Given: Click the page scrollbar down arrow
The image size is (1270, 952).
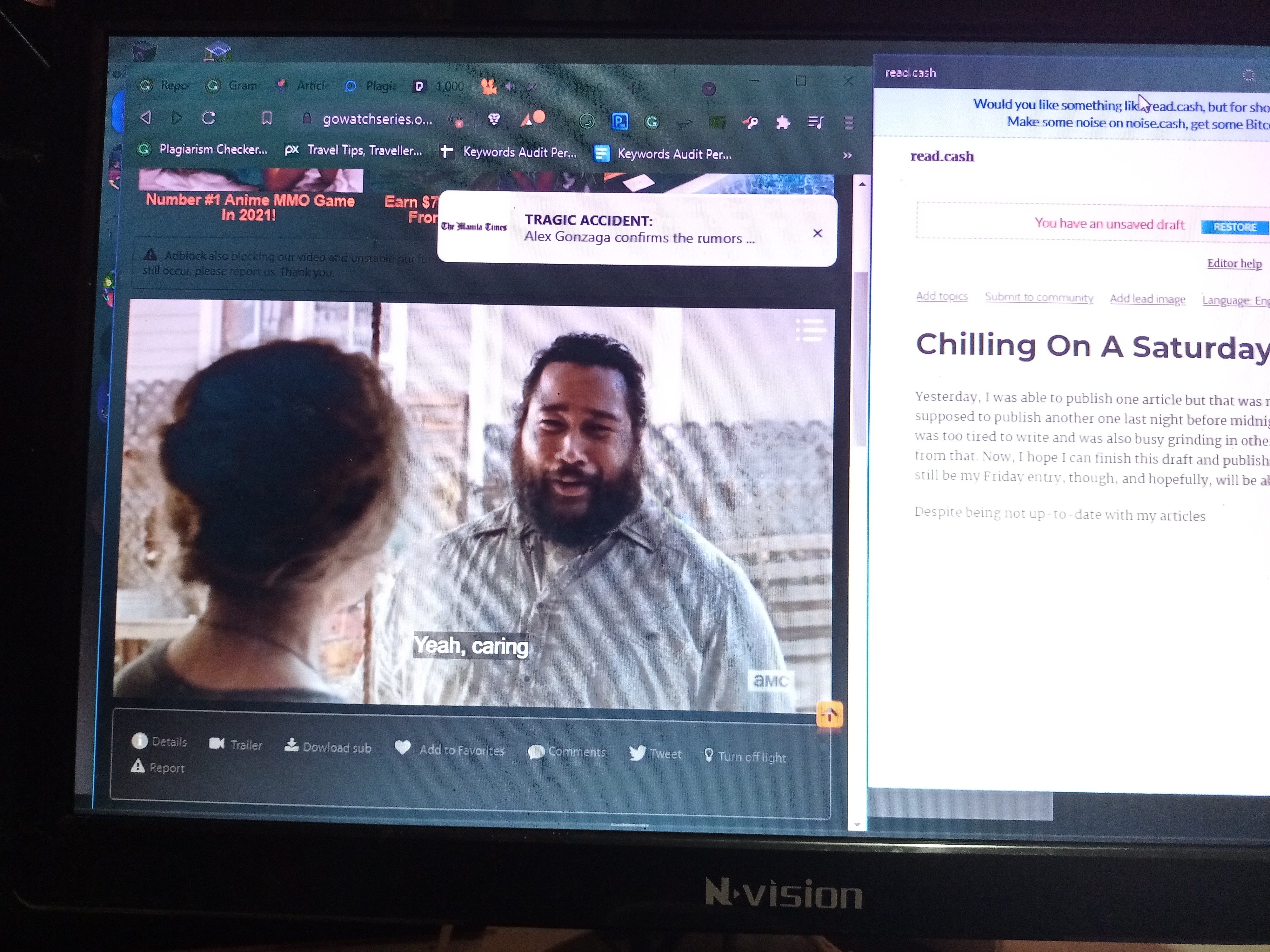Looking at the screenshot, I should pyautogui.click(x=857, y=825).
